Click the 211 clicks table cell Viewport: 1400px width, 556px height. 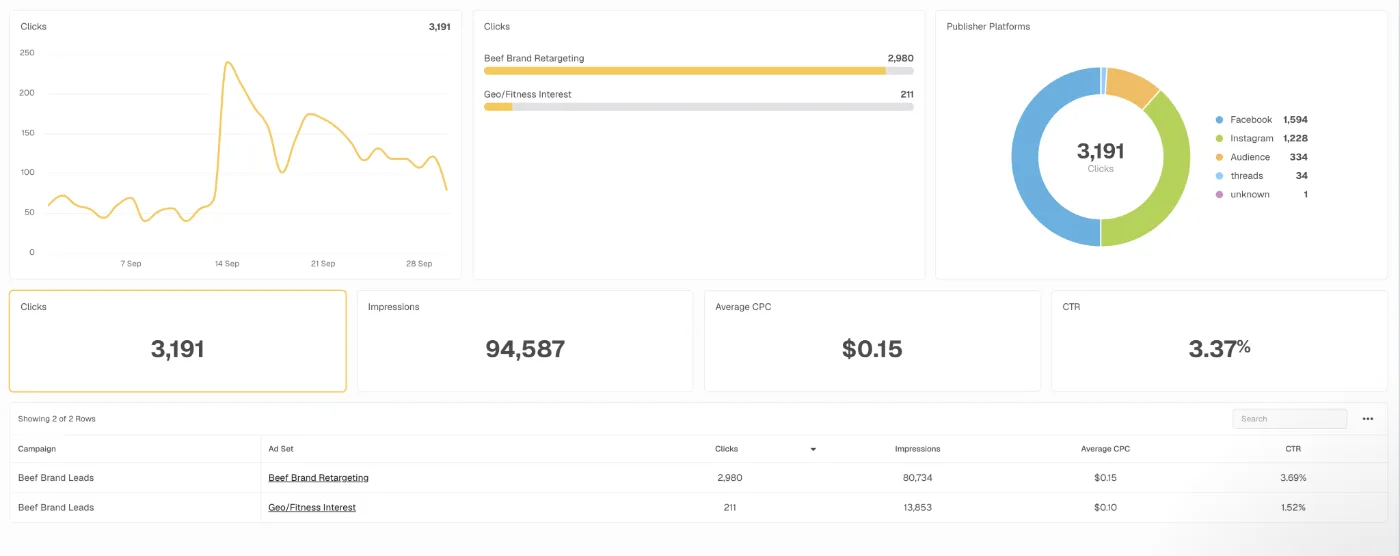coord(730,508)
